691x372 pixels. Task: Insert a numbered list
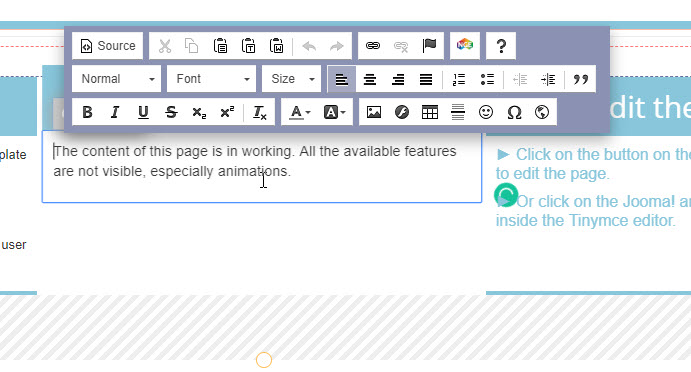click(x=459, y=79)
